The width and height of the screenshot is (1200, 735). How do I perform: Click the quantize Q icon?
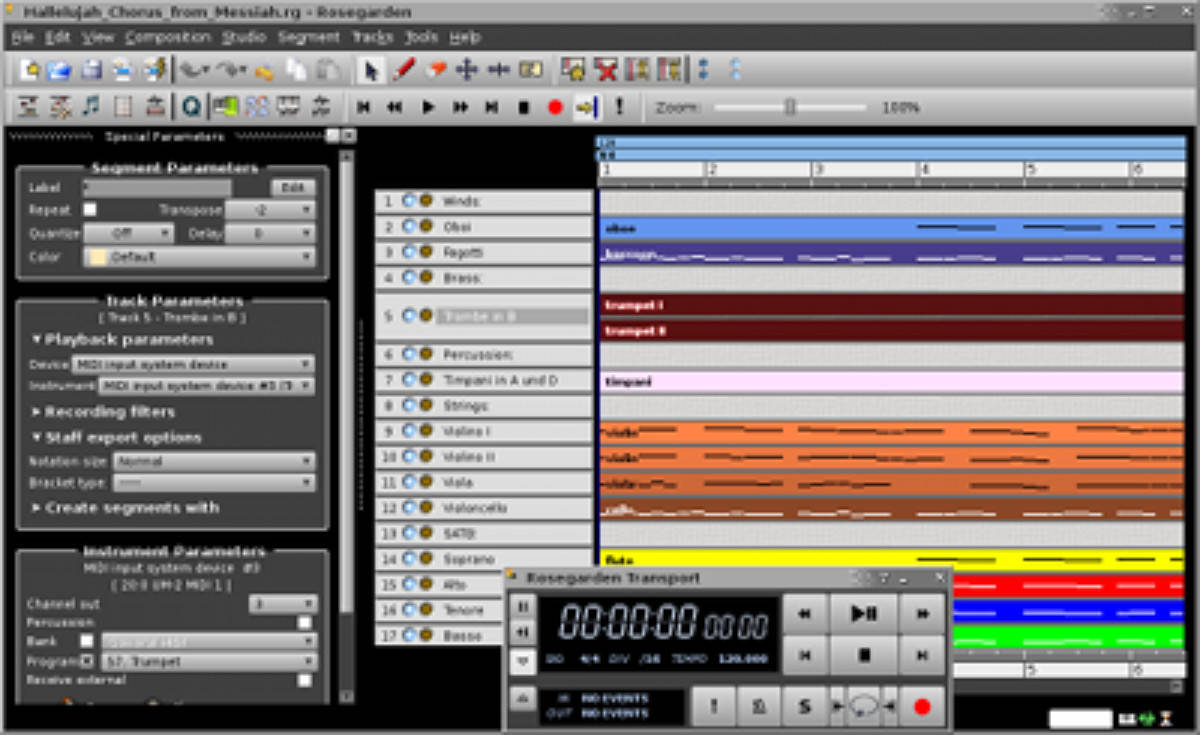pyautogui.click(x=190, y=106)
